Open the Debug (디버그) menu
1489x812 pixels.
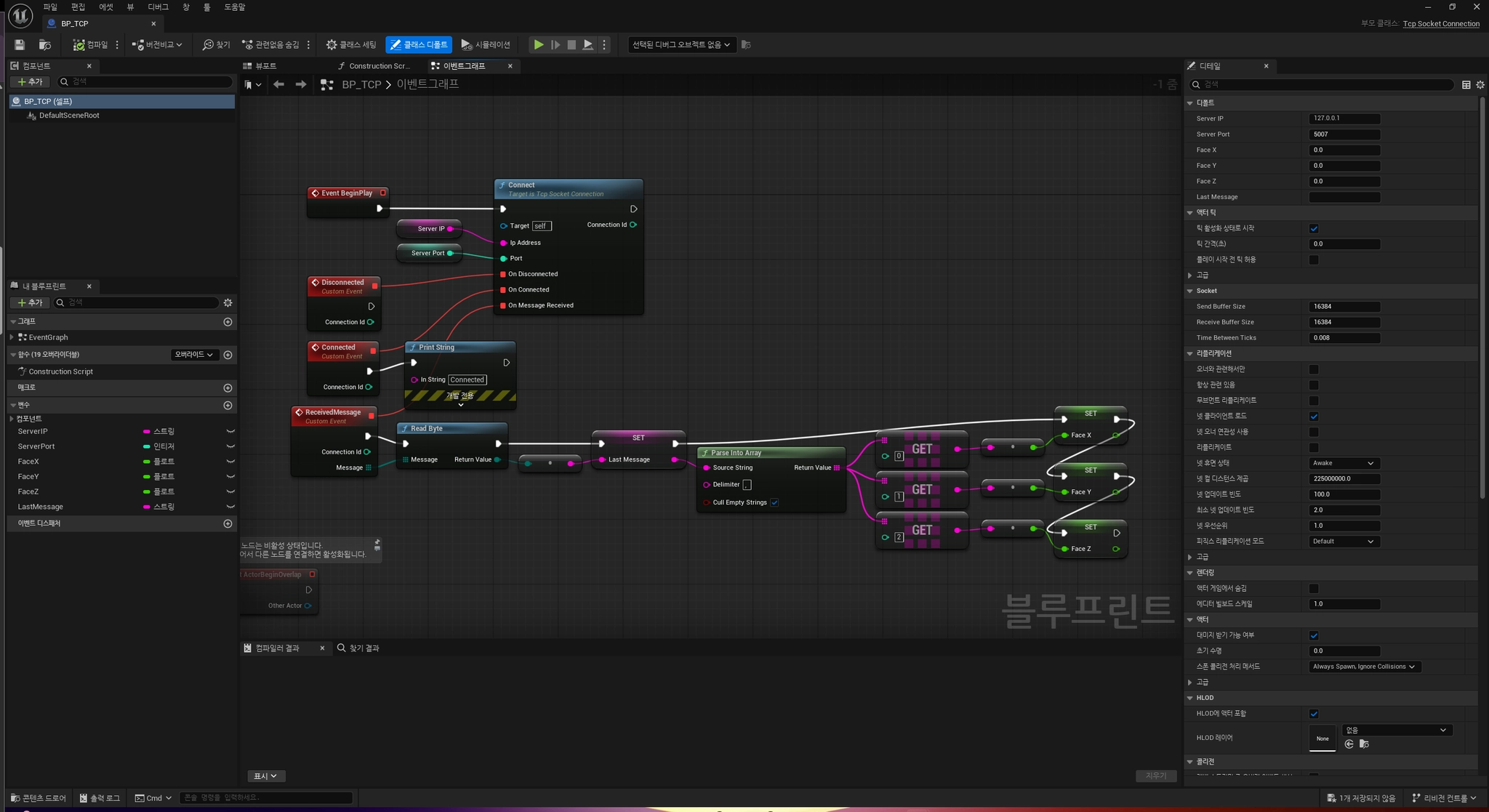click(x=158, y=7)
